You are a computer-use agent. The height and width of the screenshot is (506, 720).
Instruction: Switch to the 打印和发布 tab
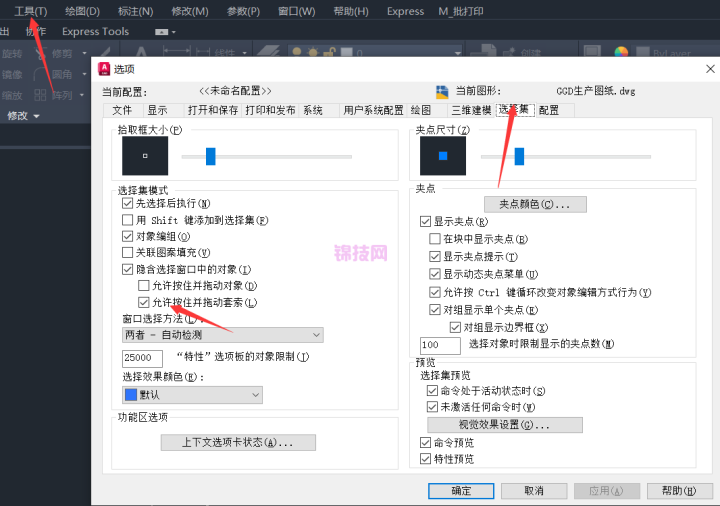click(270, 110)
